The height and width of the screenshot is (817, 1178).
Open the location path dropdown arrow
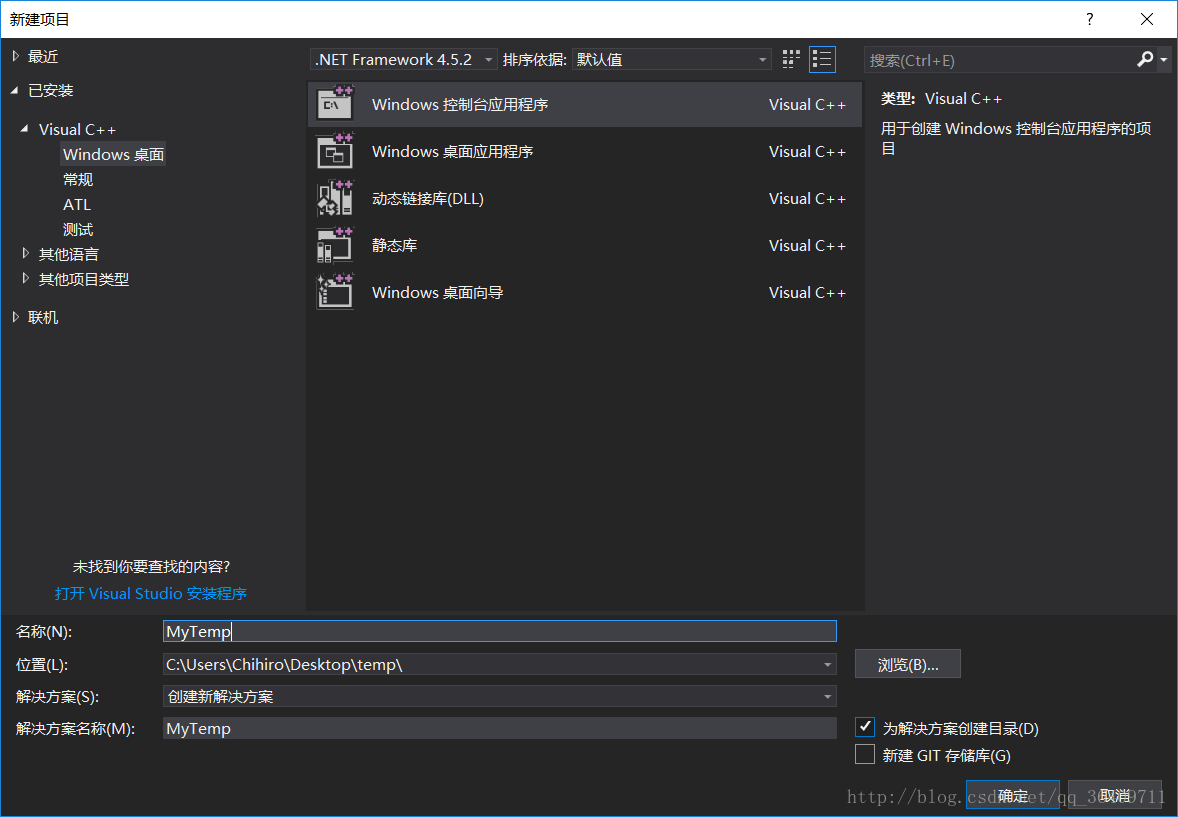point(827,664)
